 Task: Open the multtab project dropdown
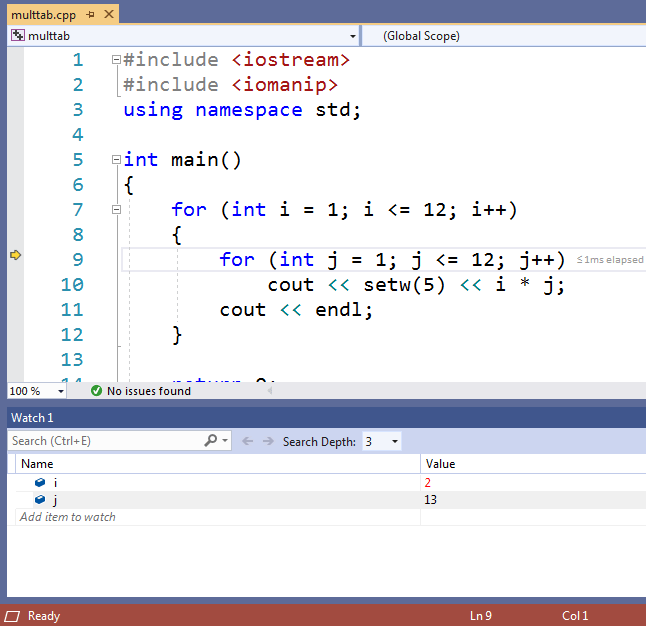click(x=352, y=36)
